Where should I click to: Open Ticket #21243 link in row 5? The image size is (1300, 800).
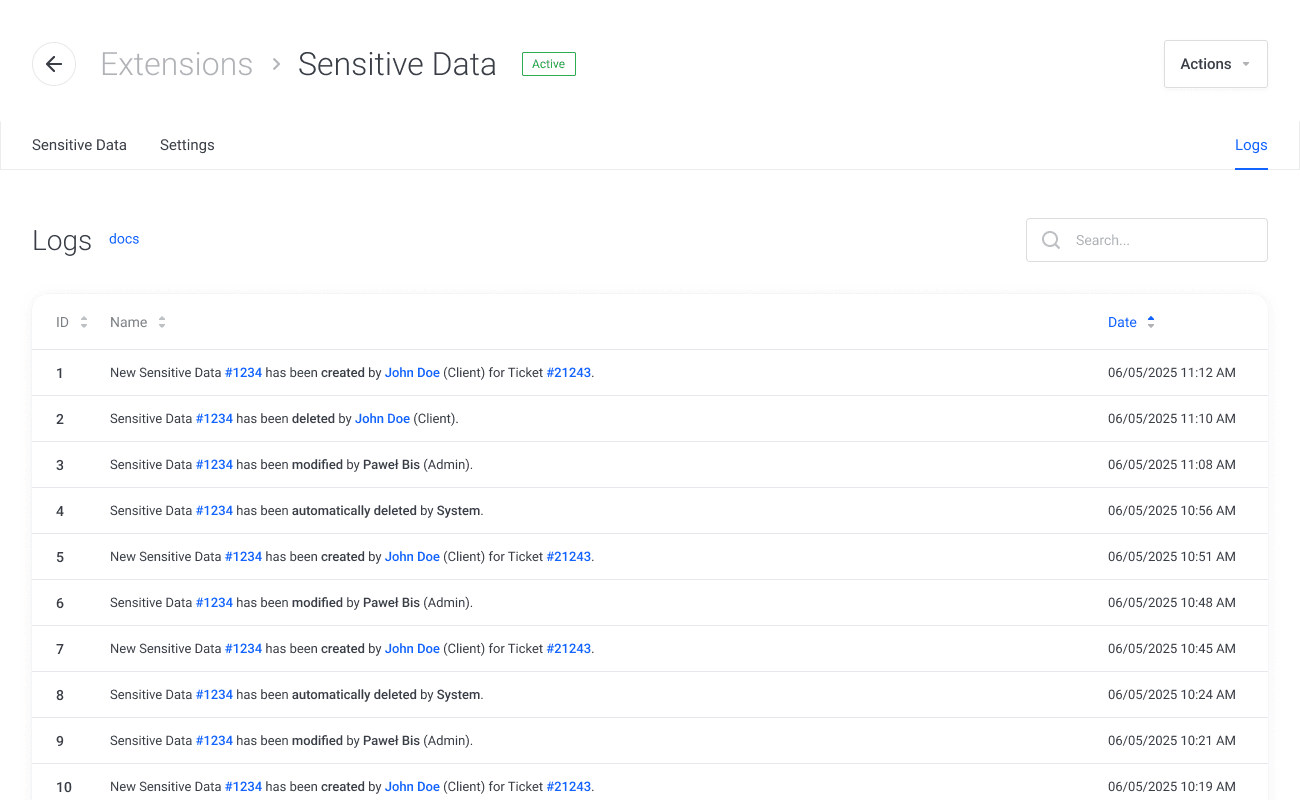pyautogui.click(x=569, y=557)
